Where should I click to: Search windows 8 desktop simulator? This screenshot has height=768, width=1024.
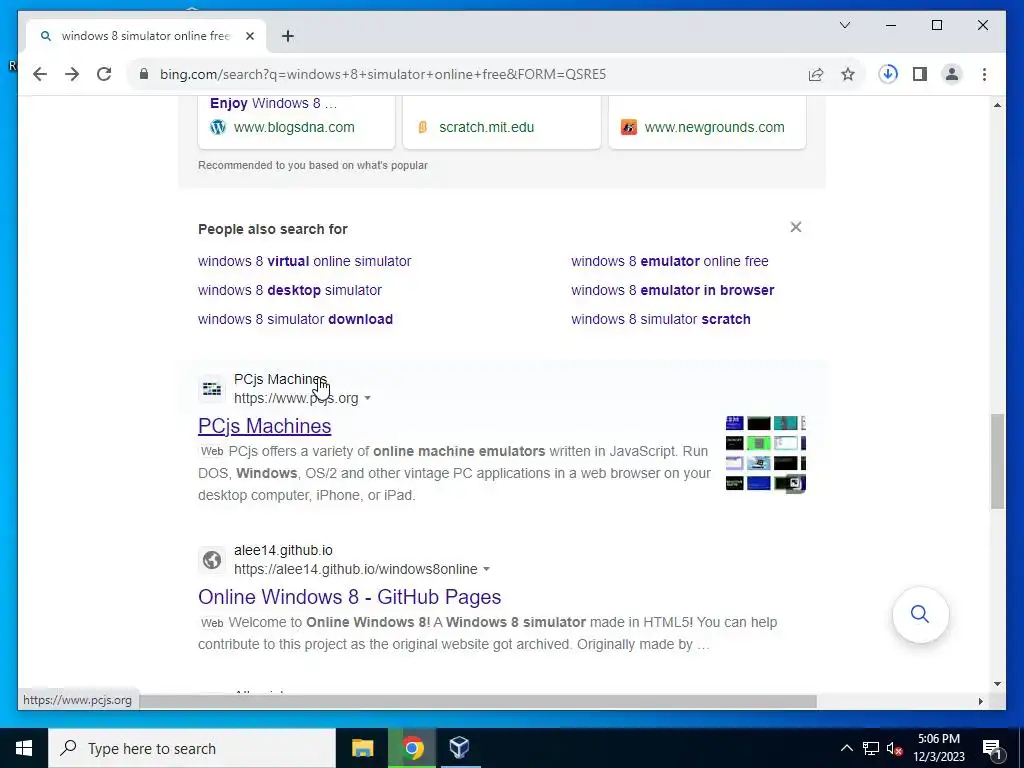289,290
